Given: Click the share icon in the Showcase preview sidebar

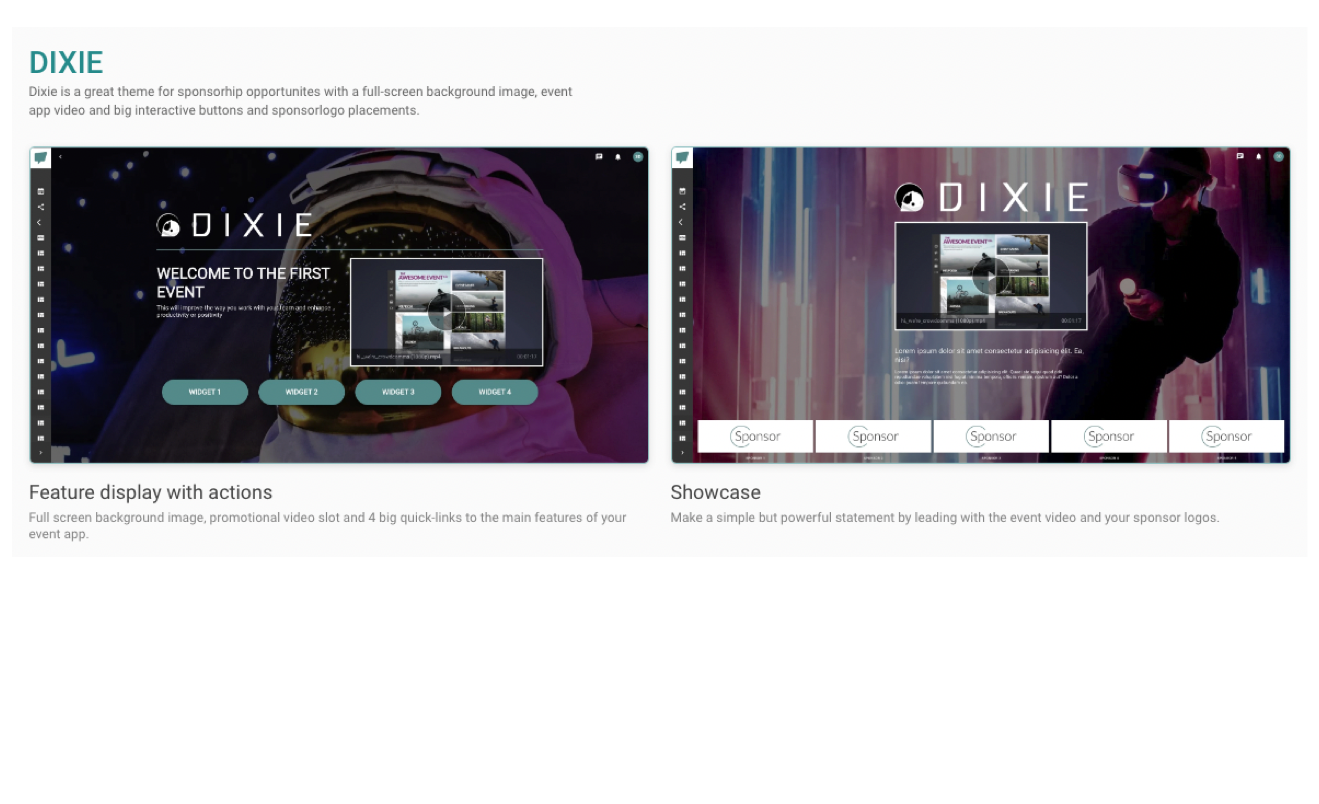Looking at the screenshot, I should coord(682,206).
